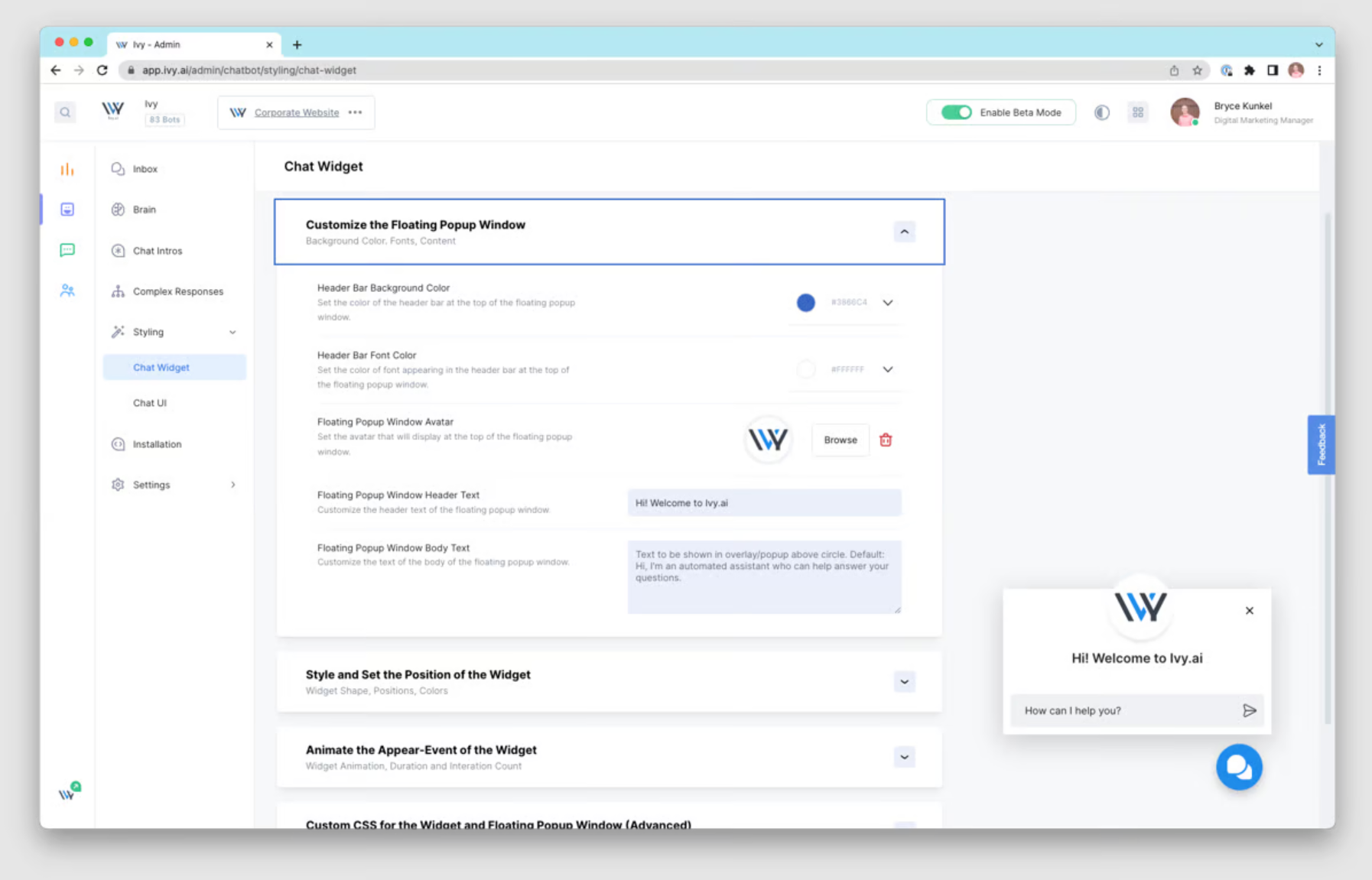This screenshot has height=880, width=1372.
Task: Open the analytics bar chart sidebar icon
Action: tap(67, 169)
